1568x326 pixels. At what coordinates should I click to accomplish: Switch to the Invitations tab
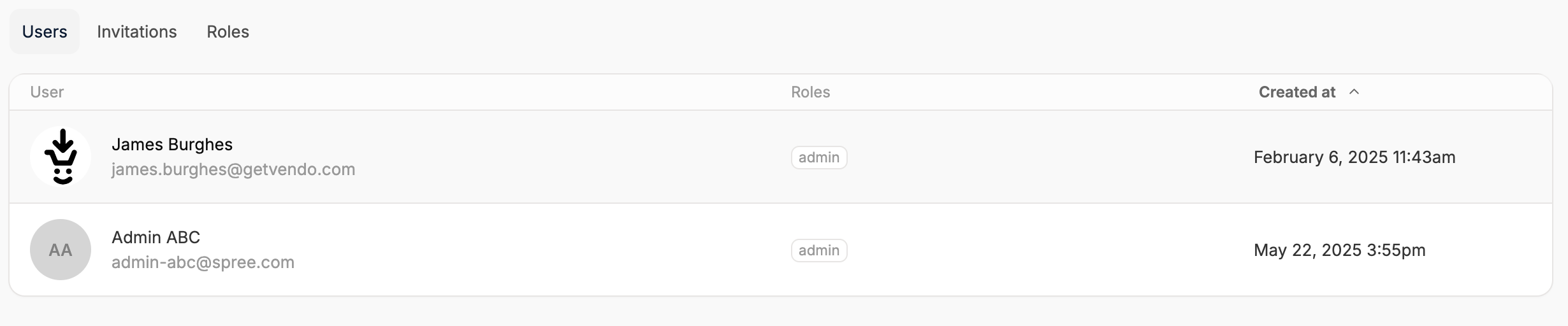click(x=137, y=32)
